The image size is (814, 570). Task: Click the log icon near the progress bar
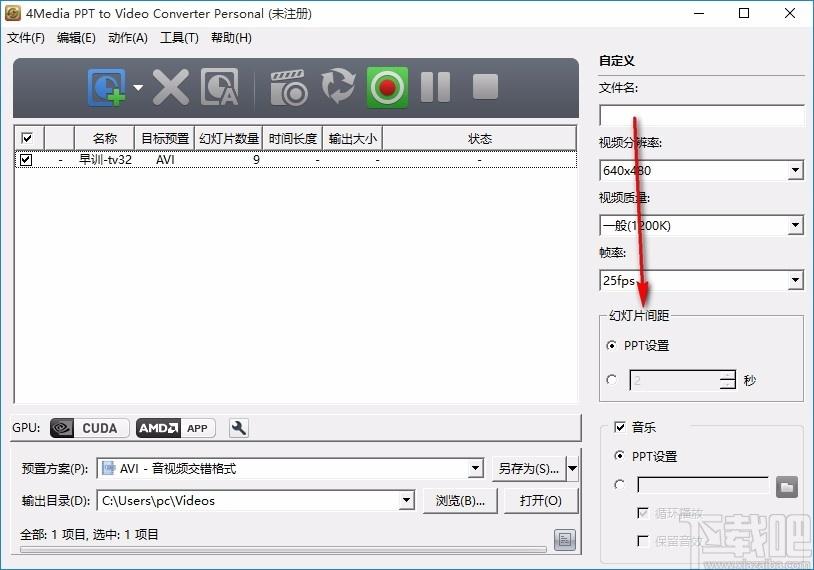point(565,540)
